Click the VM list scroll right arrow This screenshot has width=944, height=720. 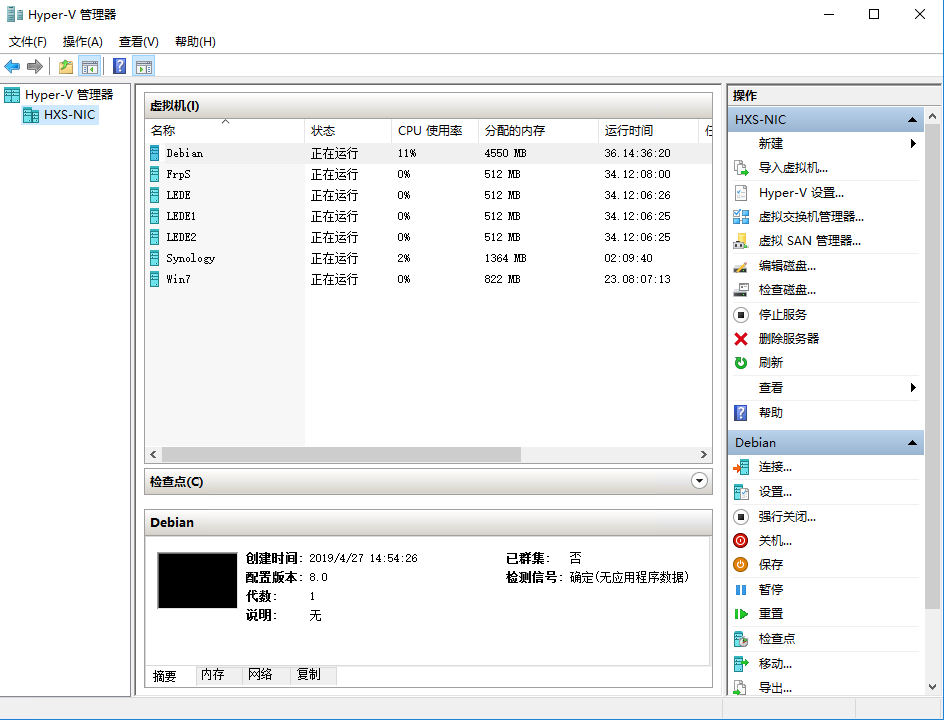(704, 455)
